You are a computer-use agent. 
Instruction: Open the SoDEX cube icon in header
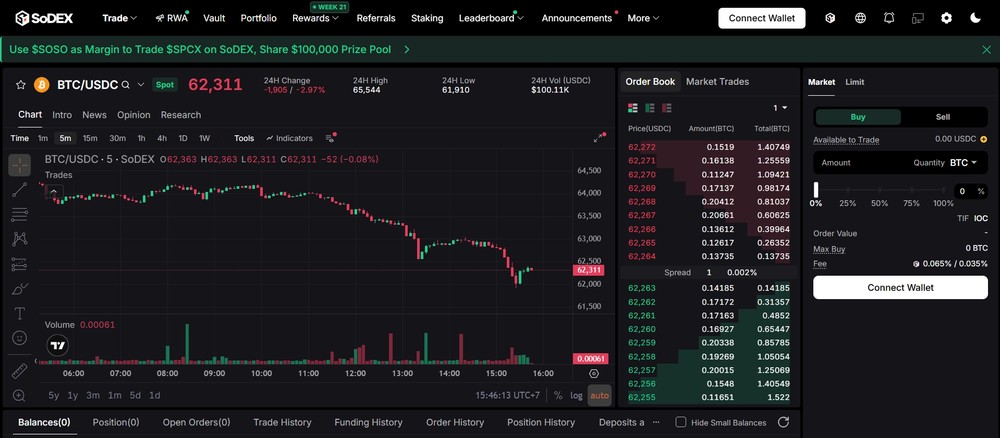pos(830,18)
